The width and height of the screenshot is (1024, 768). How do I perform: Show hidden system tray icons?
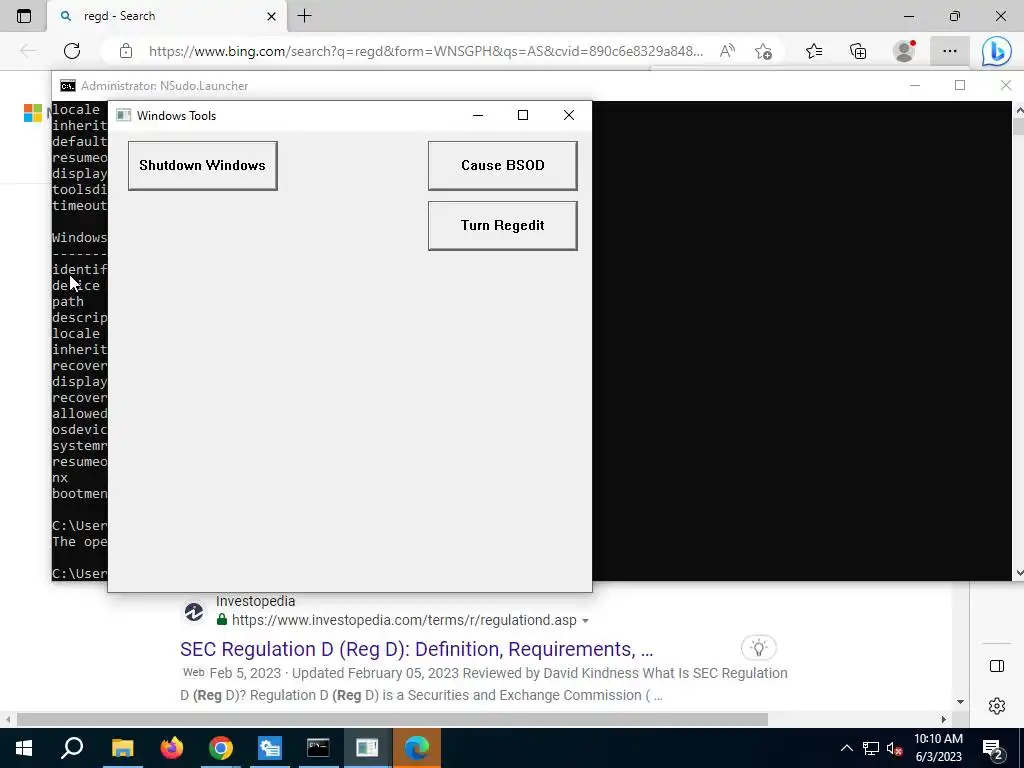pyautogui.click(x=846, y=748)
